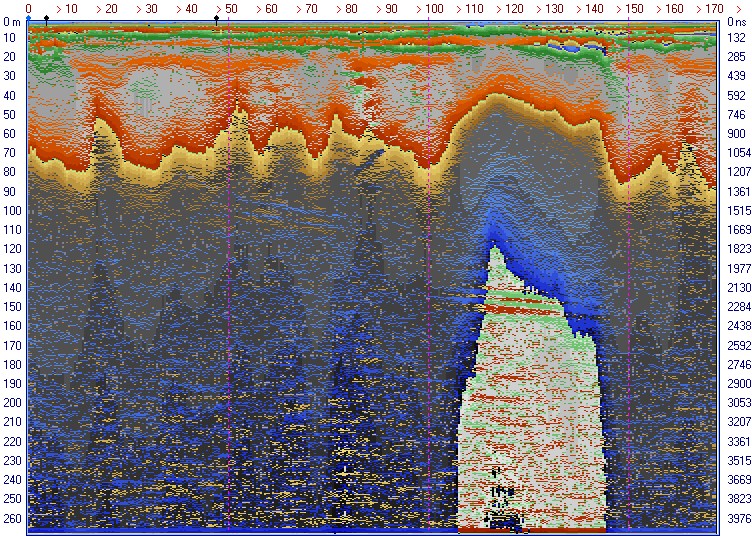The height and width of the screenshot is (536, 752).
Task: Click the 0 m depth axis label
Action: (x=12, y=21)
